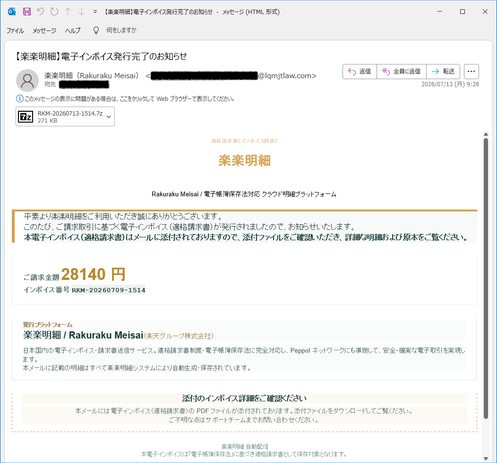Click invoice number RKM-20260709-1514
Image resolution: width=497 pixels, height=463 pixels.
[109, 290]
